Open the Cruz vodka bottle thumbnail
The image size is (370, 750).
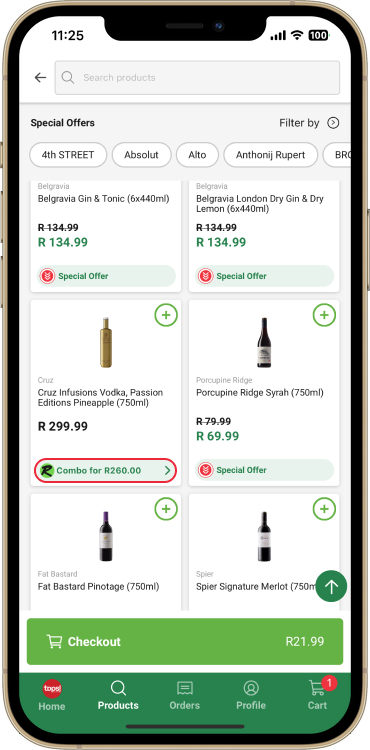point(106,342)
